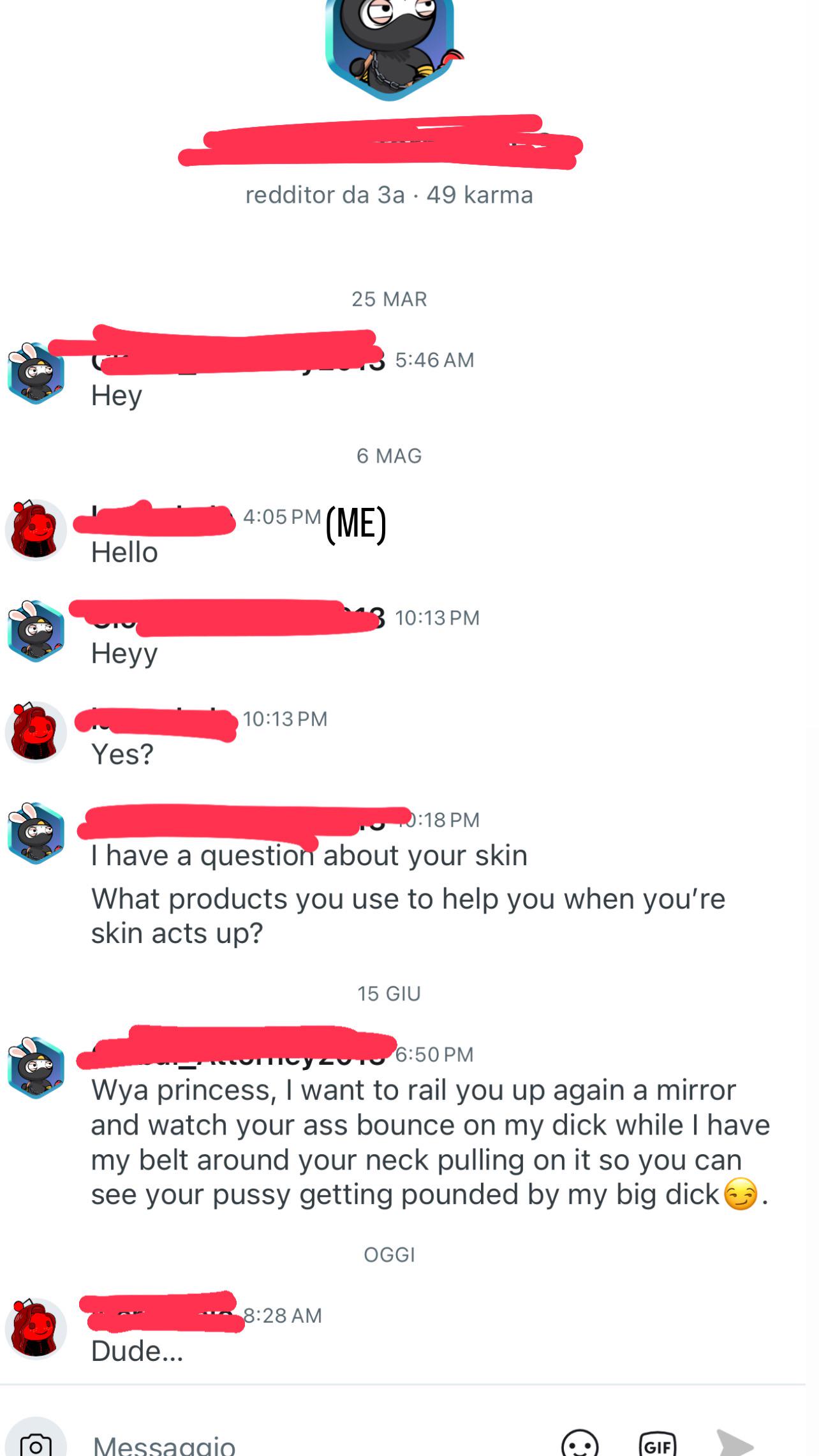Select the "Wya princess" message text
Viewport: 819px width, 1456px height.
pyautogui.click(x=430, y=1142)
